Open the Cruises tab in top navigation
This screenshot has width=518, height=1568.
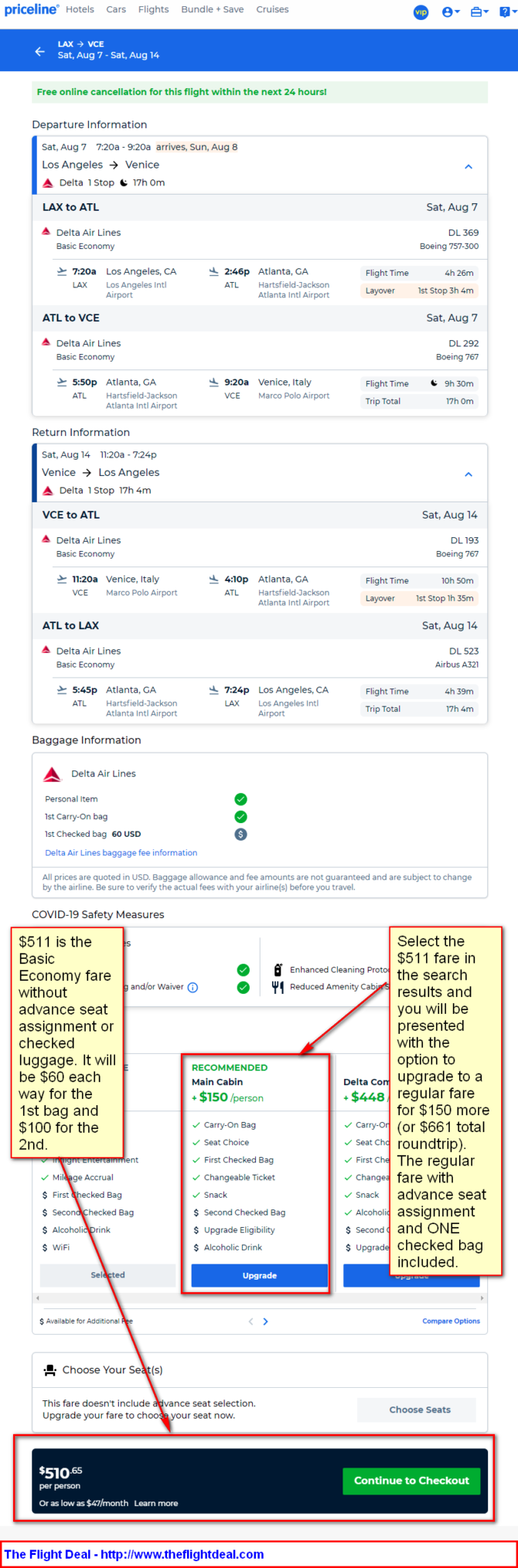(272, 9)
